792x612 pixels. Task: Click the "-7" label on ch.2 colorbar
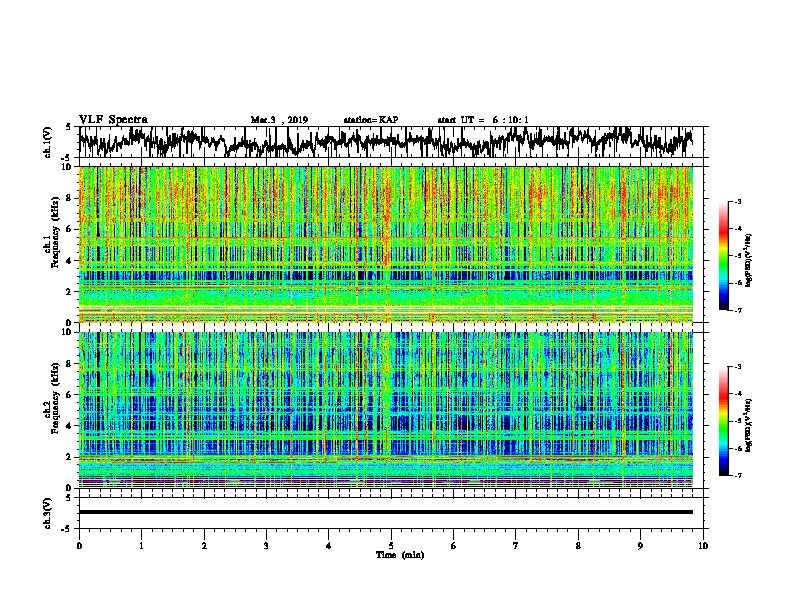coord(737,476)
